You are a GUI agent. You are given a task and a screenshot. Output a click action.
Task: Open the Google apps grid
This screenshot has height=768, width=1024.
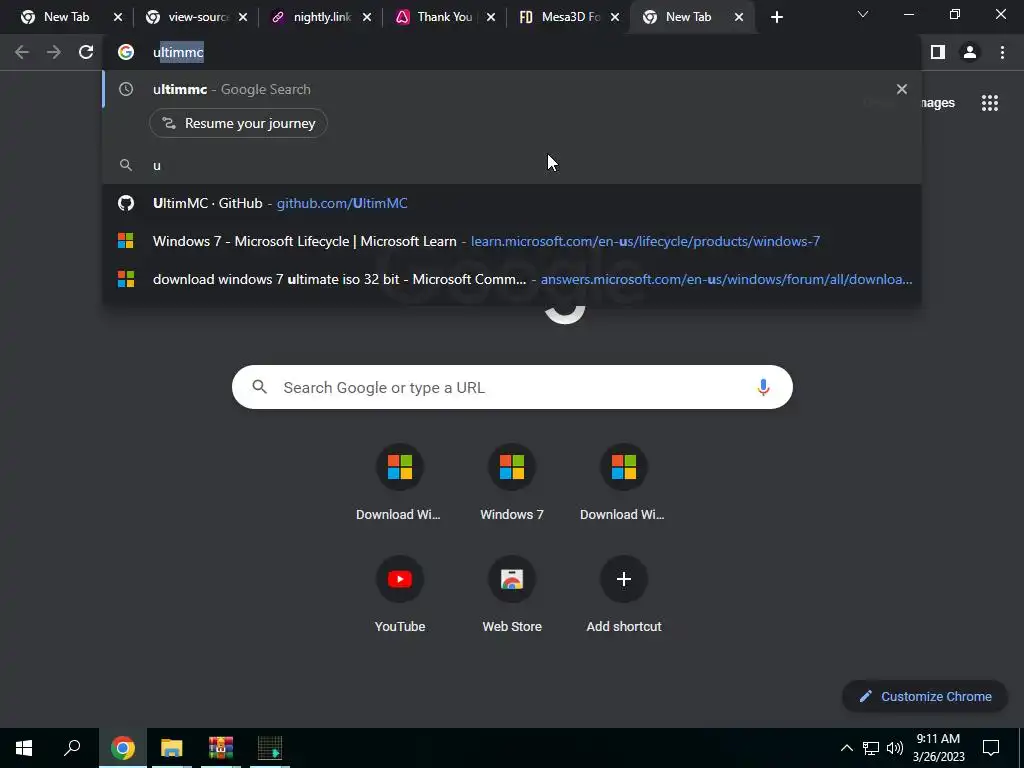coord(990,103)
